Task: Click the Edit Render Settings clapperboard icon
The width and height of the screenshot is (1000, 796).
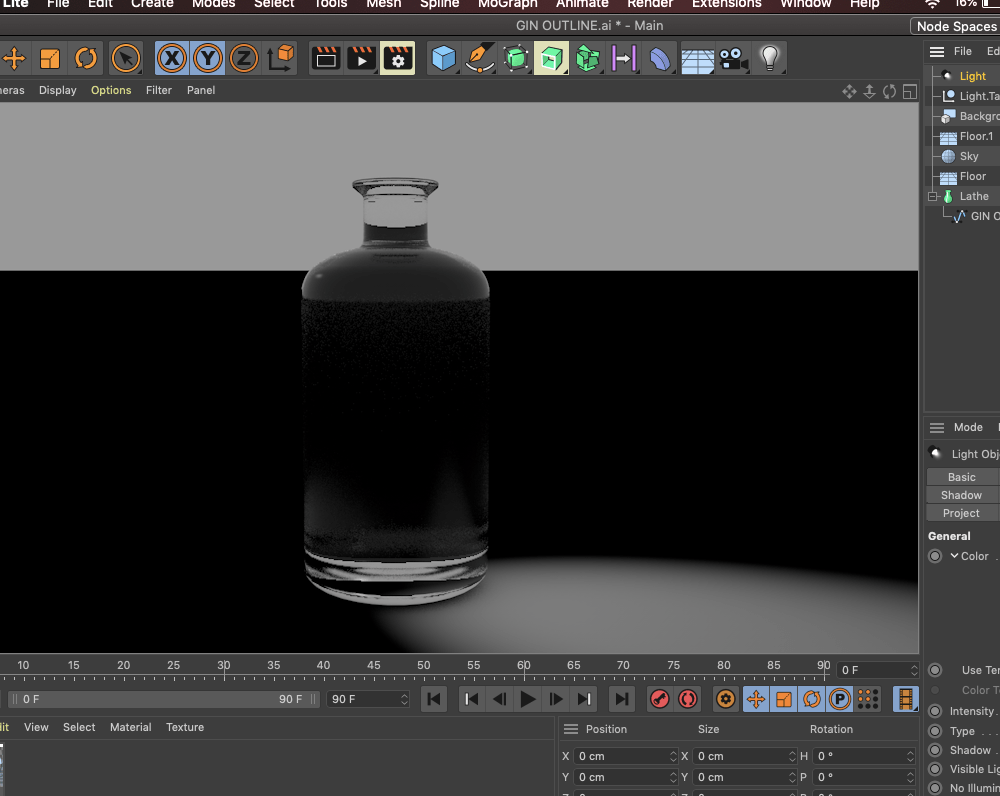Action: click(x=397, y=59)
